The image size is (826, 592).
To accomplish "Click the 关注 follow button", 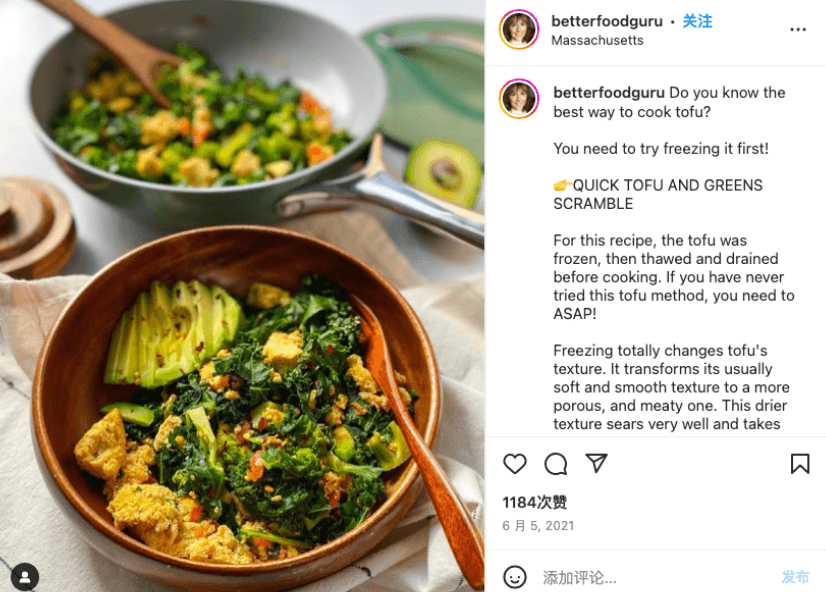I will pyautogui.click(x=697, y=21).
